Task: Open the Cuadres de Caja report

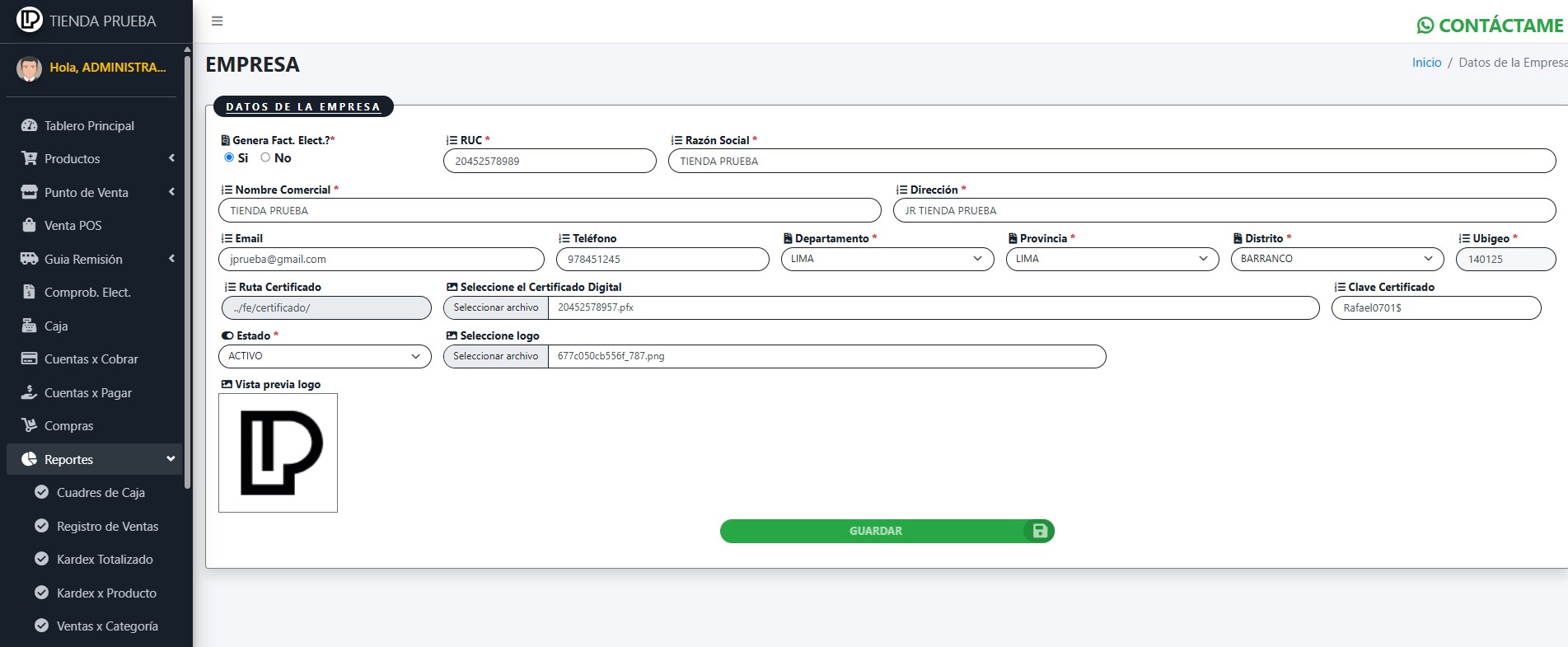Action: [101, 493]
